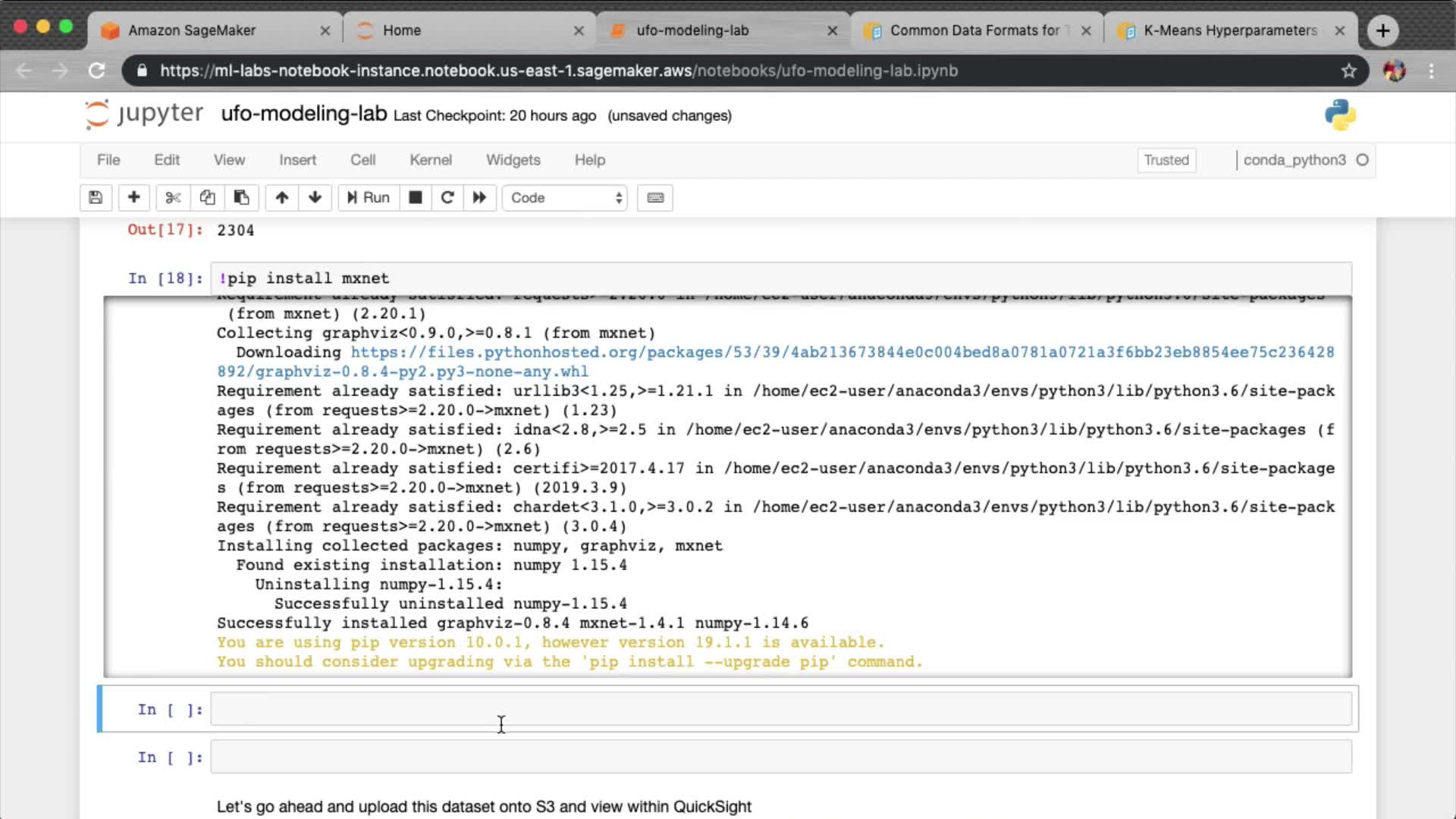Open the Code cell type dropdown
Screen dimensions: 1456x819
565,198
